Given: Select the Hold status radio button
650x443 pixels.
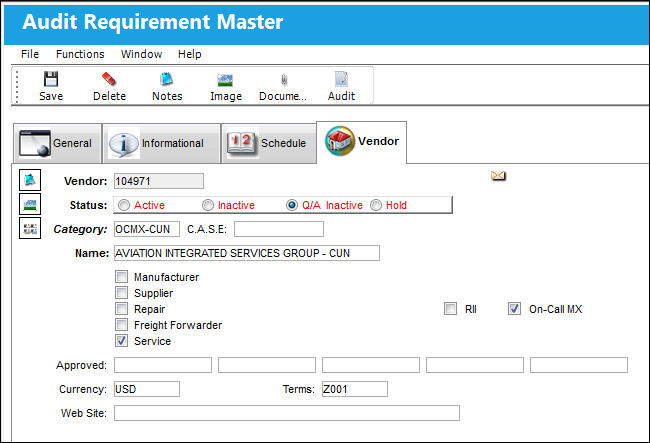Looking at the screenshot, I should (x=376, y=205).
